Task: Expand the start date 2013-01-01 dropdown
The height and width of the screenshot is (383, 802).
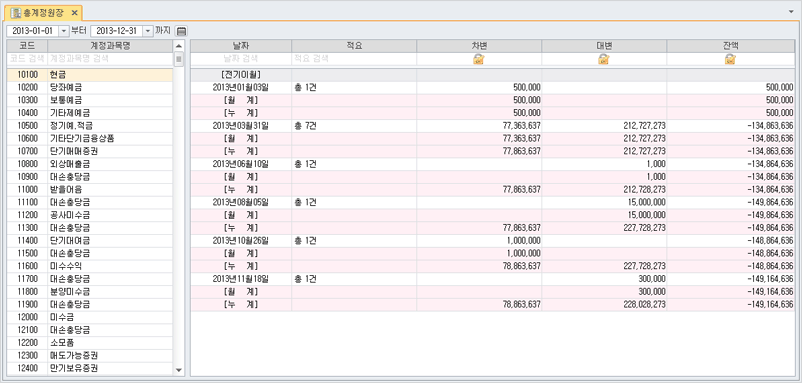Action: click(63, 31)
